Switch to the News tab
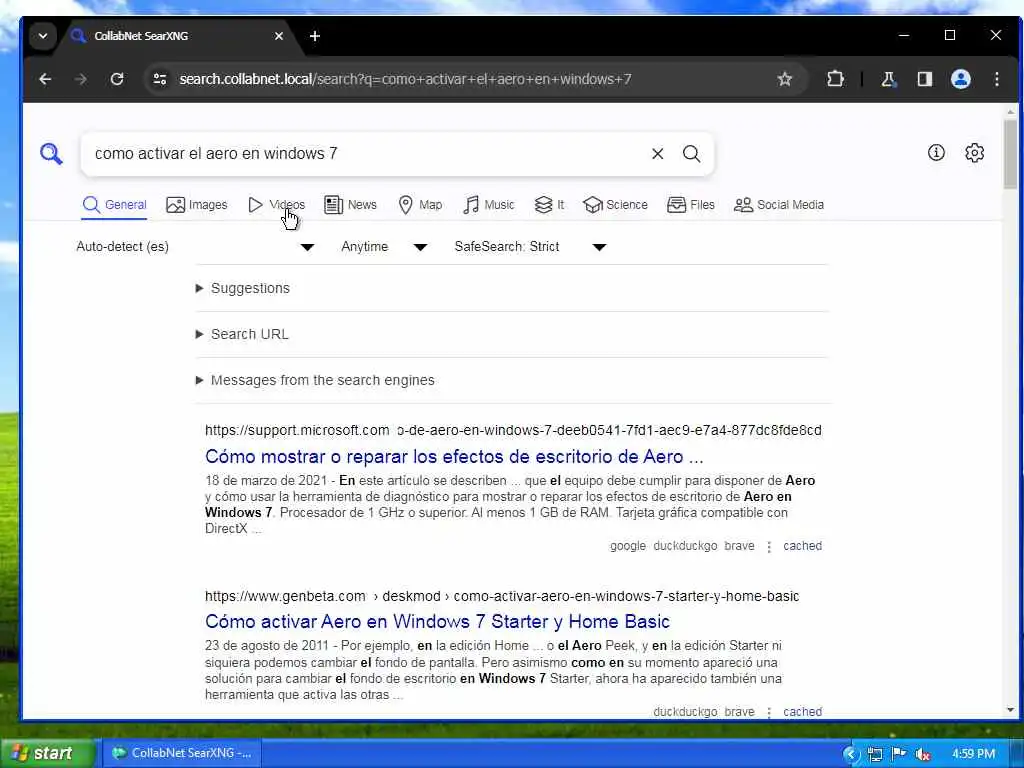Image resolution: width=1024 pixels, height=768 pixels. coord(351,205)
